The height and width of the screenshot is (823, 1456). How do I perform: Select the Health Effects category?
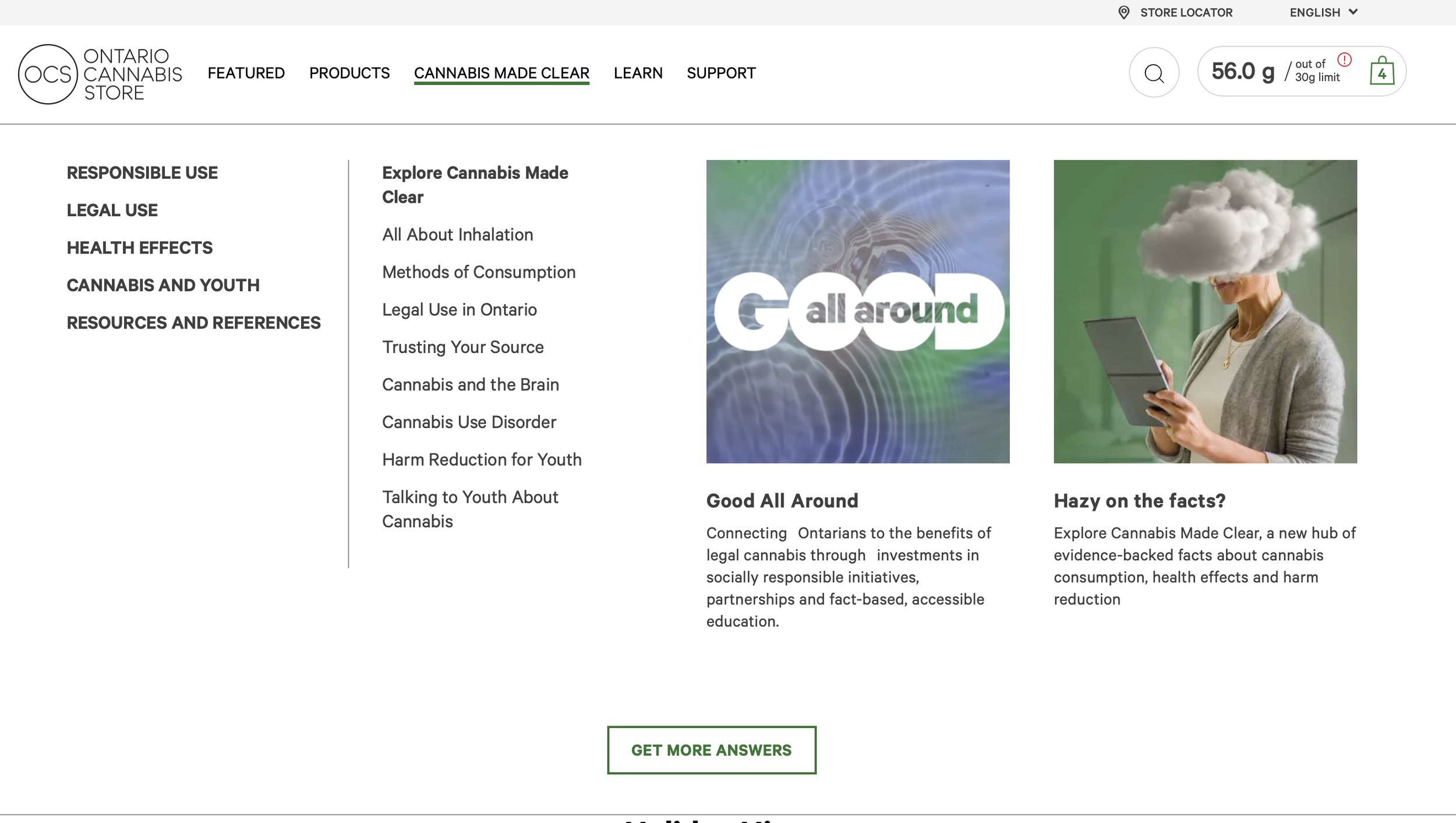coord(139,248)
